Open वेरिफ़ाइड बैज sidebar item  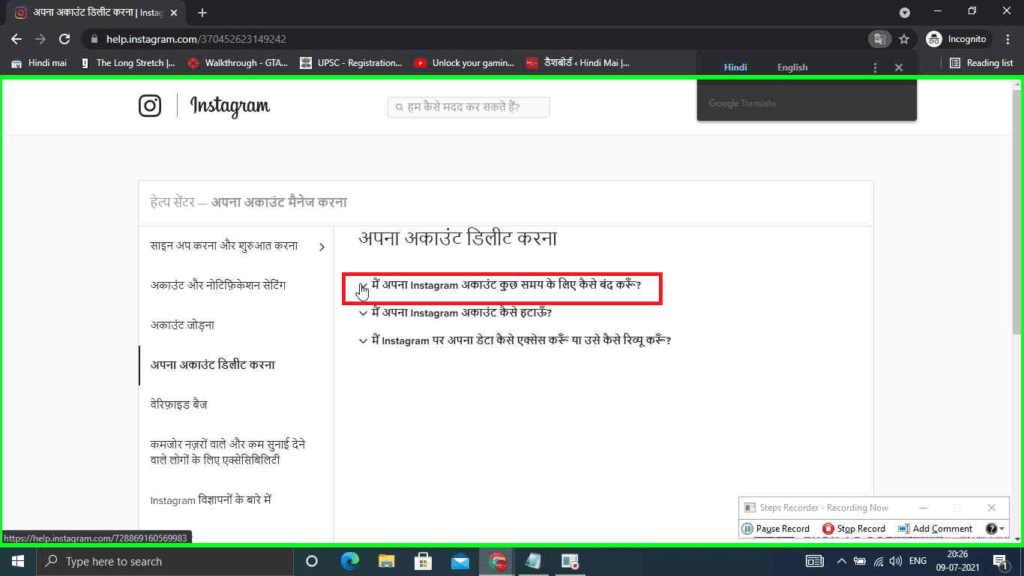178,405
